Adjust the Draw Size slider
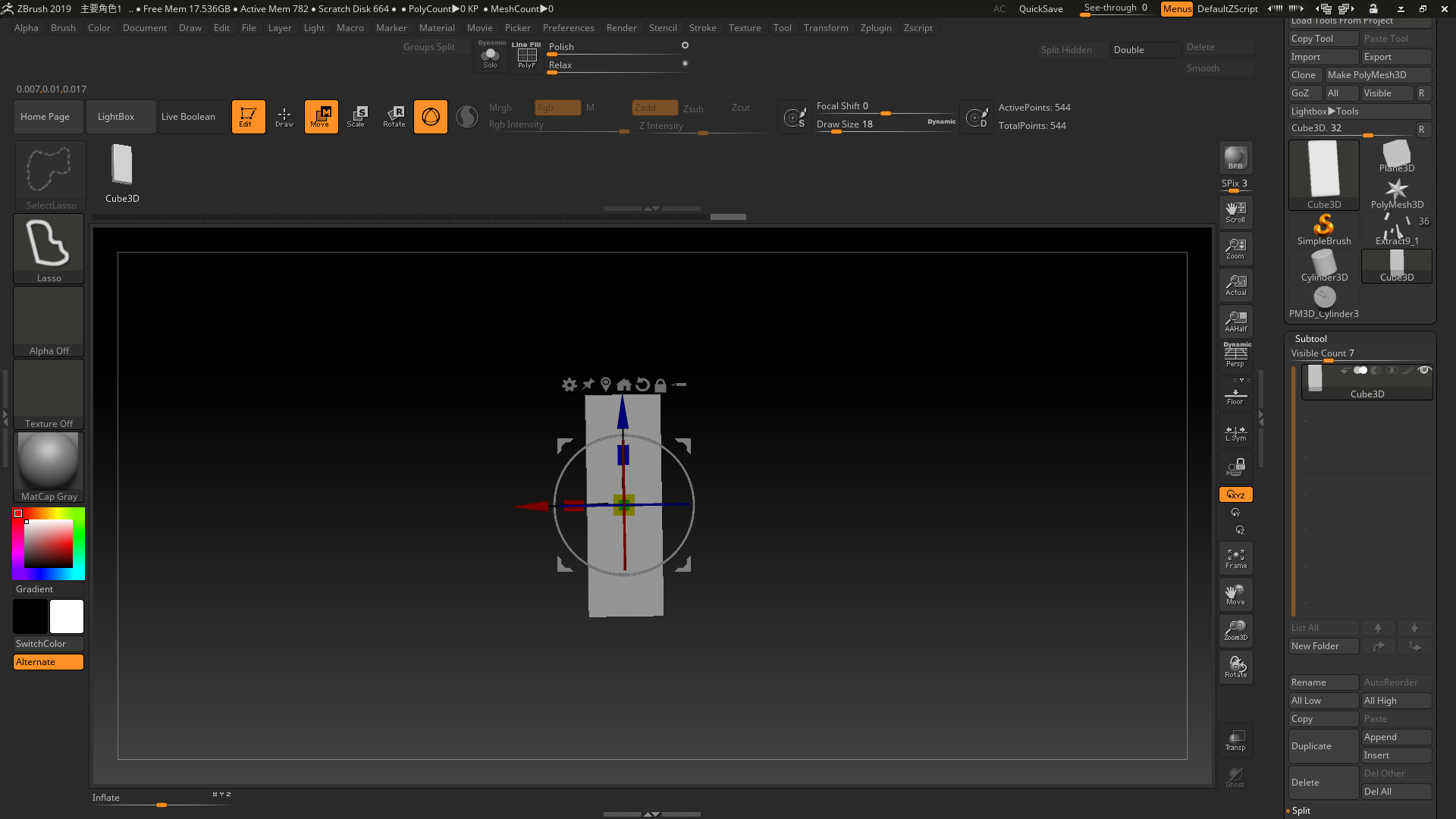 [x=886, y=124]
